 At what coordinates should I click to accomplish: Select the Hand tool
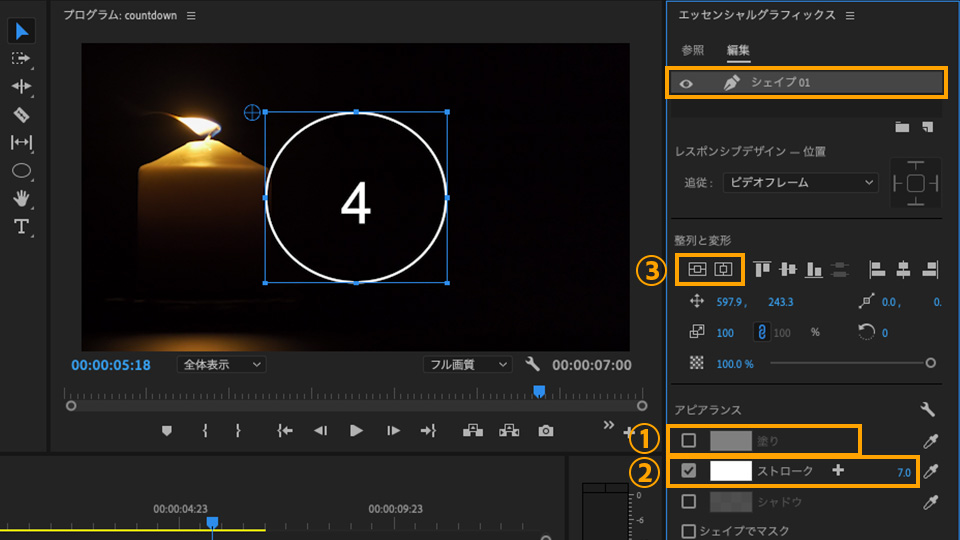21,198
